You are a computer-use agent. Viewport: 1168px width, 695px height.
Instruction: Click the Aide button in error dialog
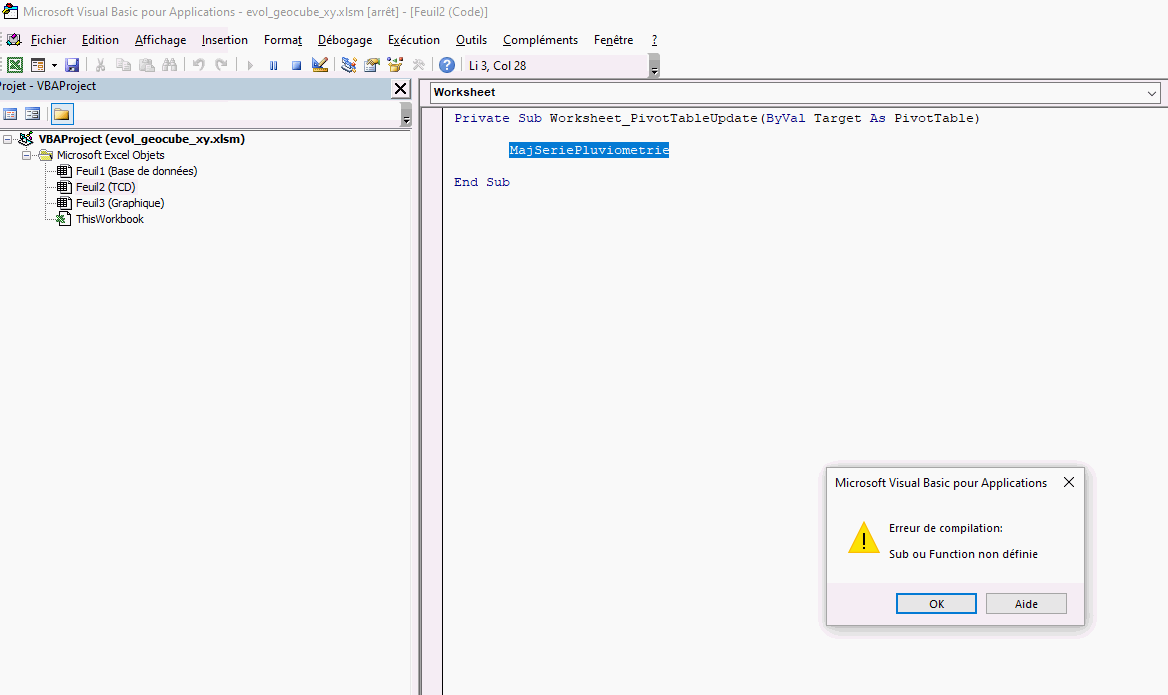(1026, 604)
